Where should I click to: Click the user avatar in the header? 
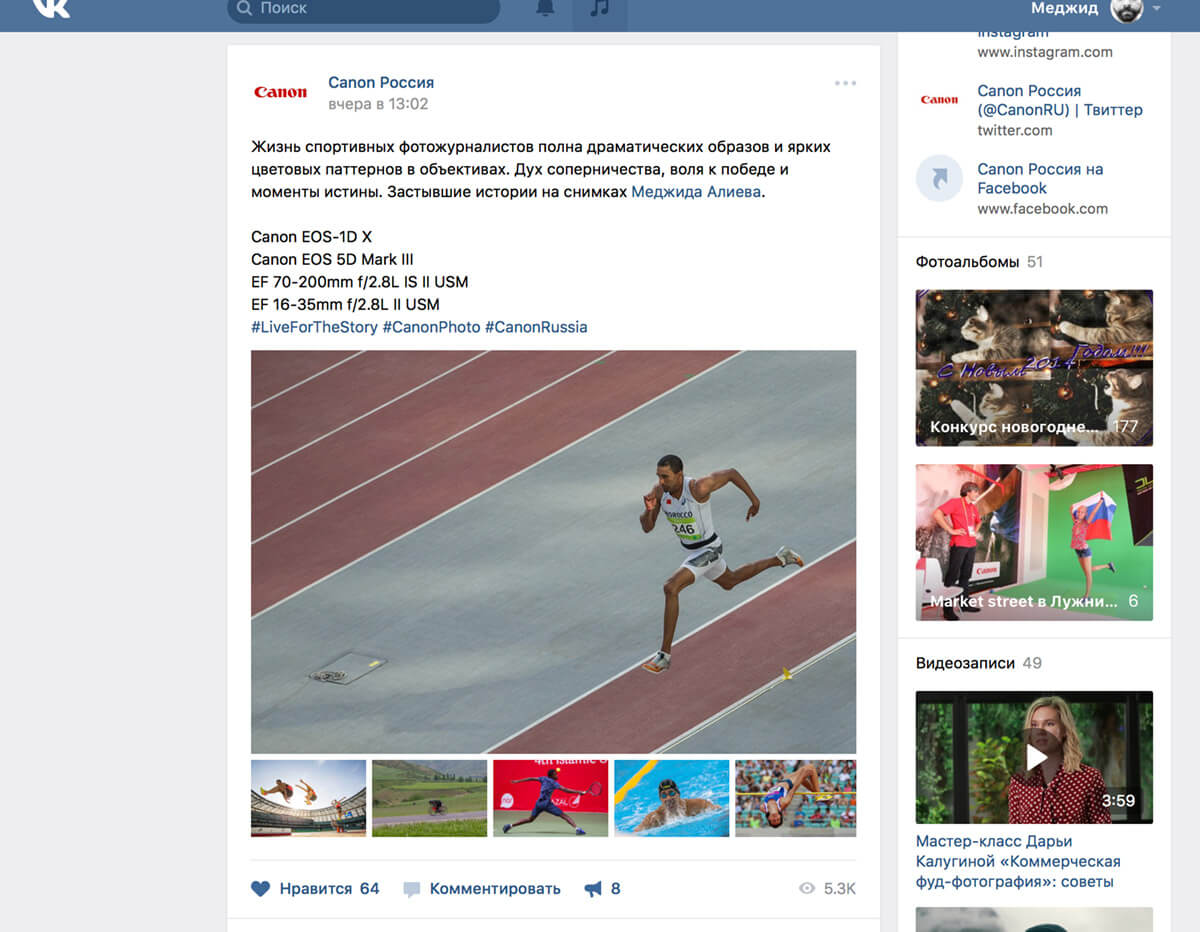pos(1126,8)
